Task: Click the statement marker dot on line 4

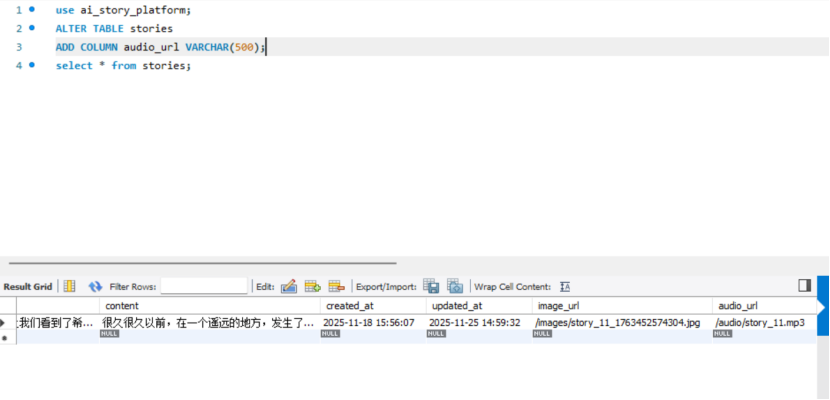Action: click(x=32, y=65)
